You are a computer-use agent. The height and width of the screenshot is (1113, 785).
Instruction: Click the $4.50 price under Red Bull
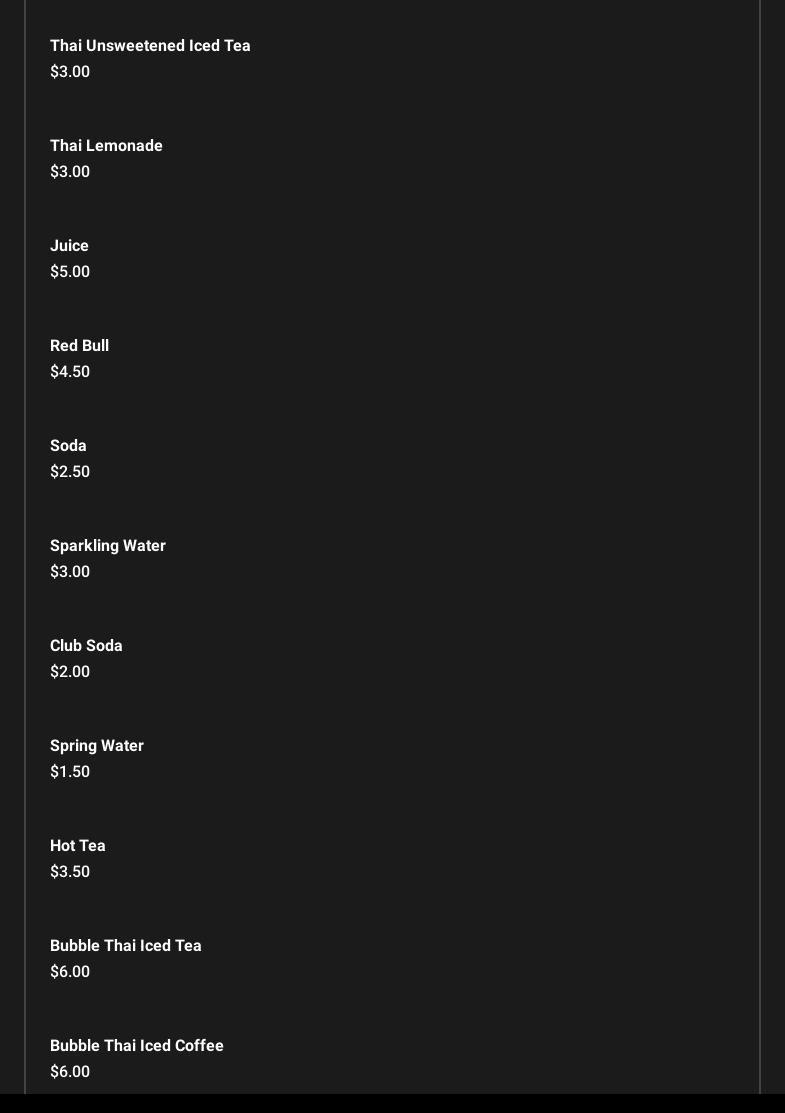coord(70,372)
